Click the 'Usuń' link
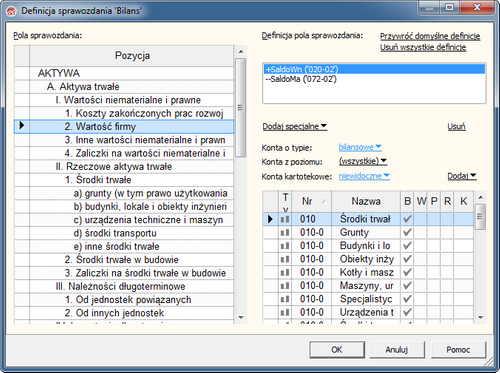This screenshot has height=373, width=500. [456, 126]
